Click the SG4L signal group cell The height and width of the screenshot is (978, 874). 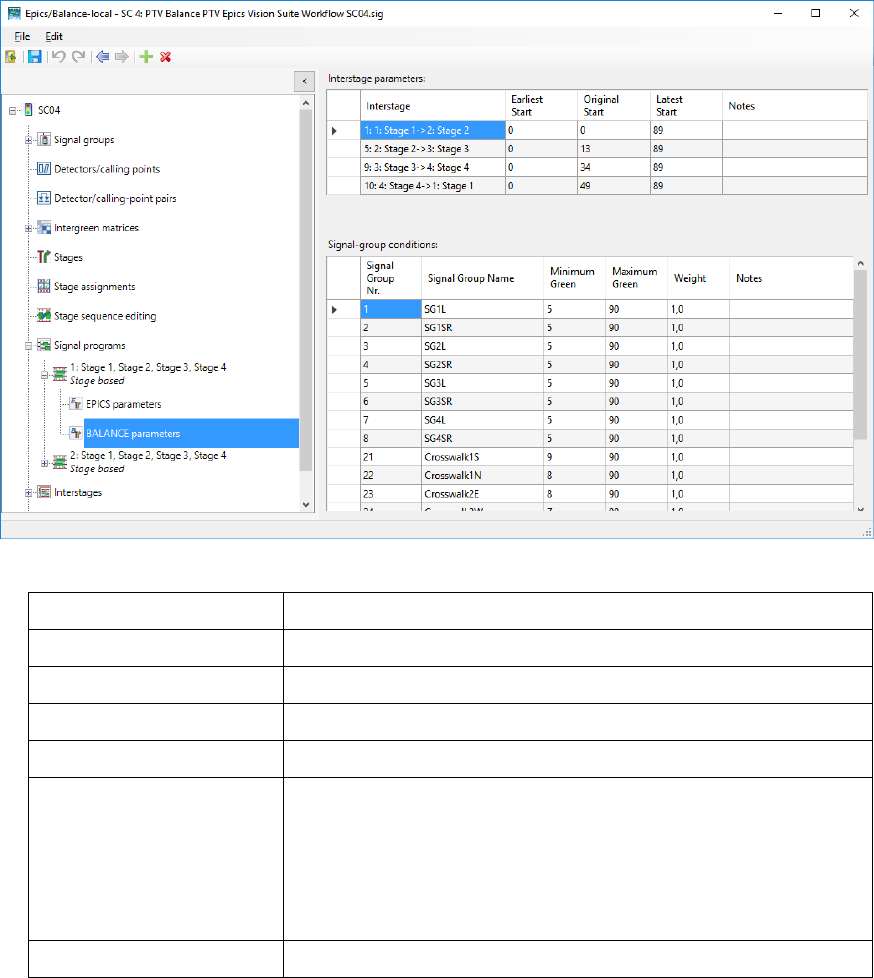click(482, 420)
